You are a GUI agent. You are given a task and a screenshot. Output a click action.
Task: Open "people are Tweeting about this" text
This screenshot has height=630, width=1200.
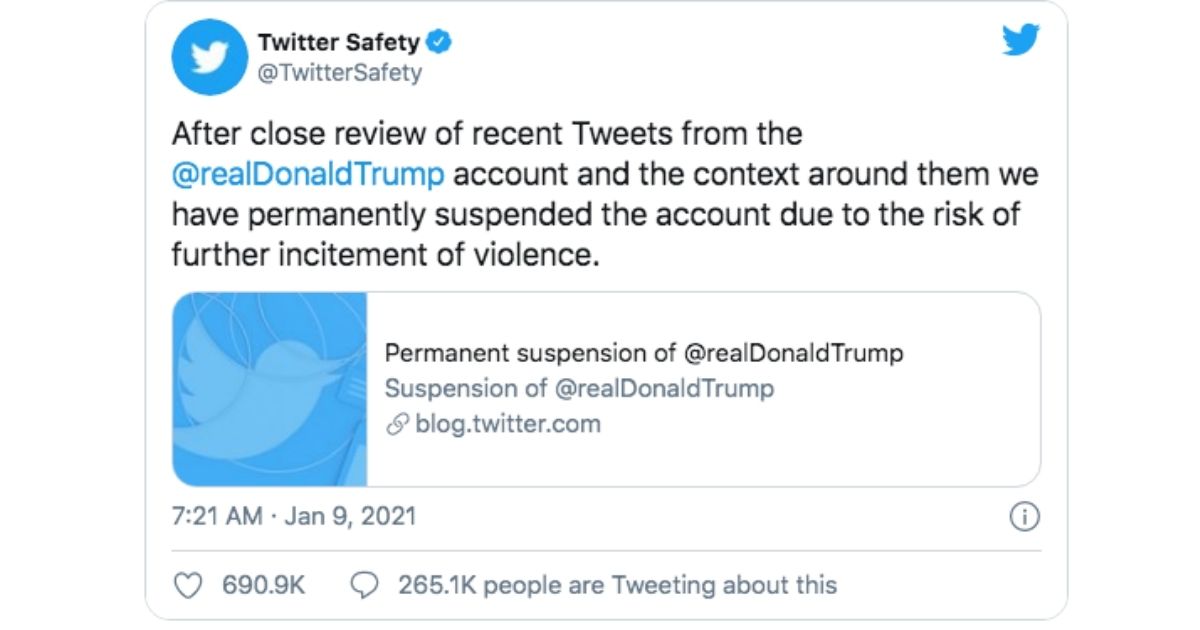tap(660, 585)
